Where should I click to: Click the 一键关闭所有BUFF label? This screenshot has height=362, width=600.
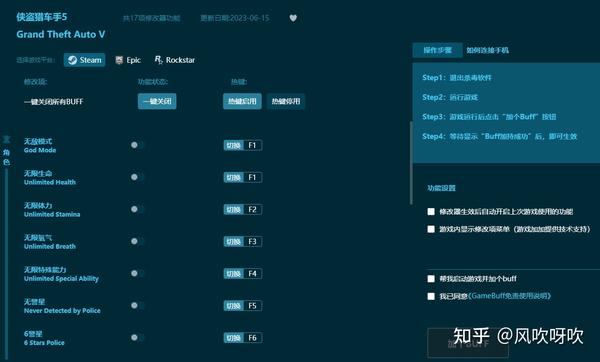pos(54,102)
